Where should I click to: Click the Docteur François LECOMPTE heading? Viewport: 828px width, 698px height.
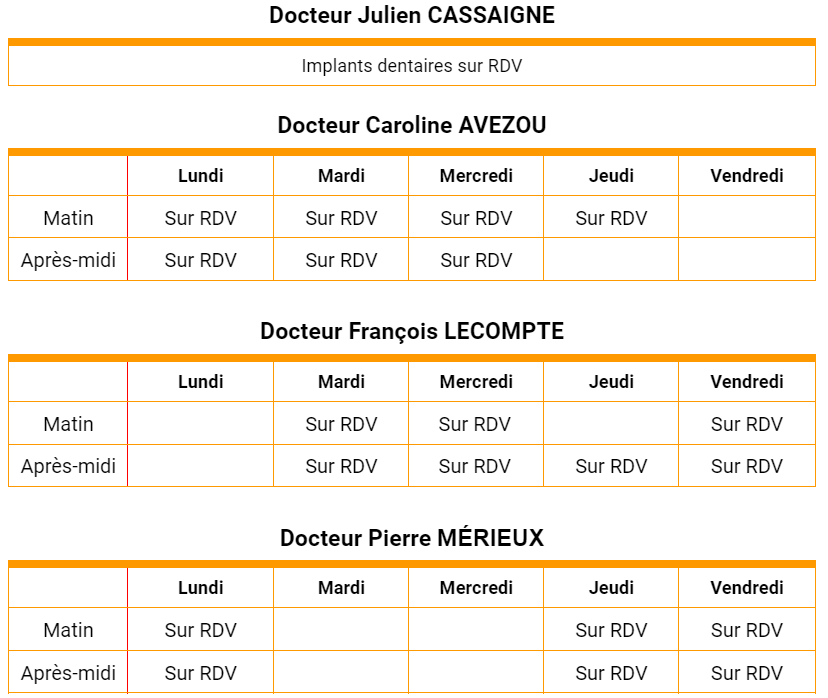(x=412, y=331)
